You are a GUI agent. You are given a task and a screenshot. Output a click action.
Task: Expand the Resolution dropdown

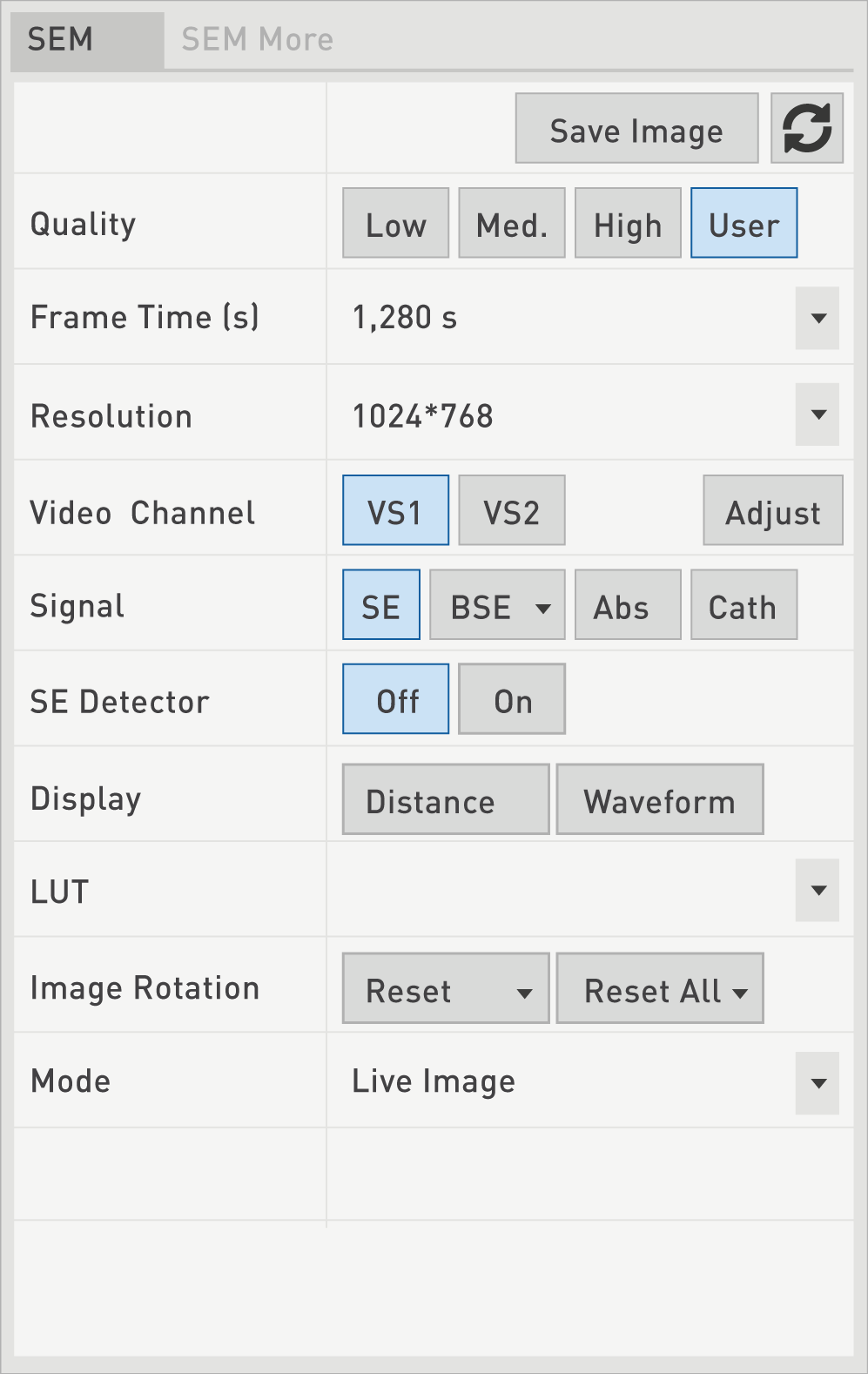point(818,414)
